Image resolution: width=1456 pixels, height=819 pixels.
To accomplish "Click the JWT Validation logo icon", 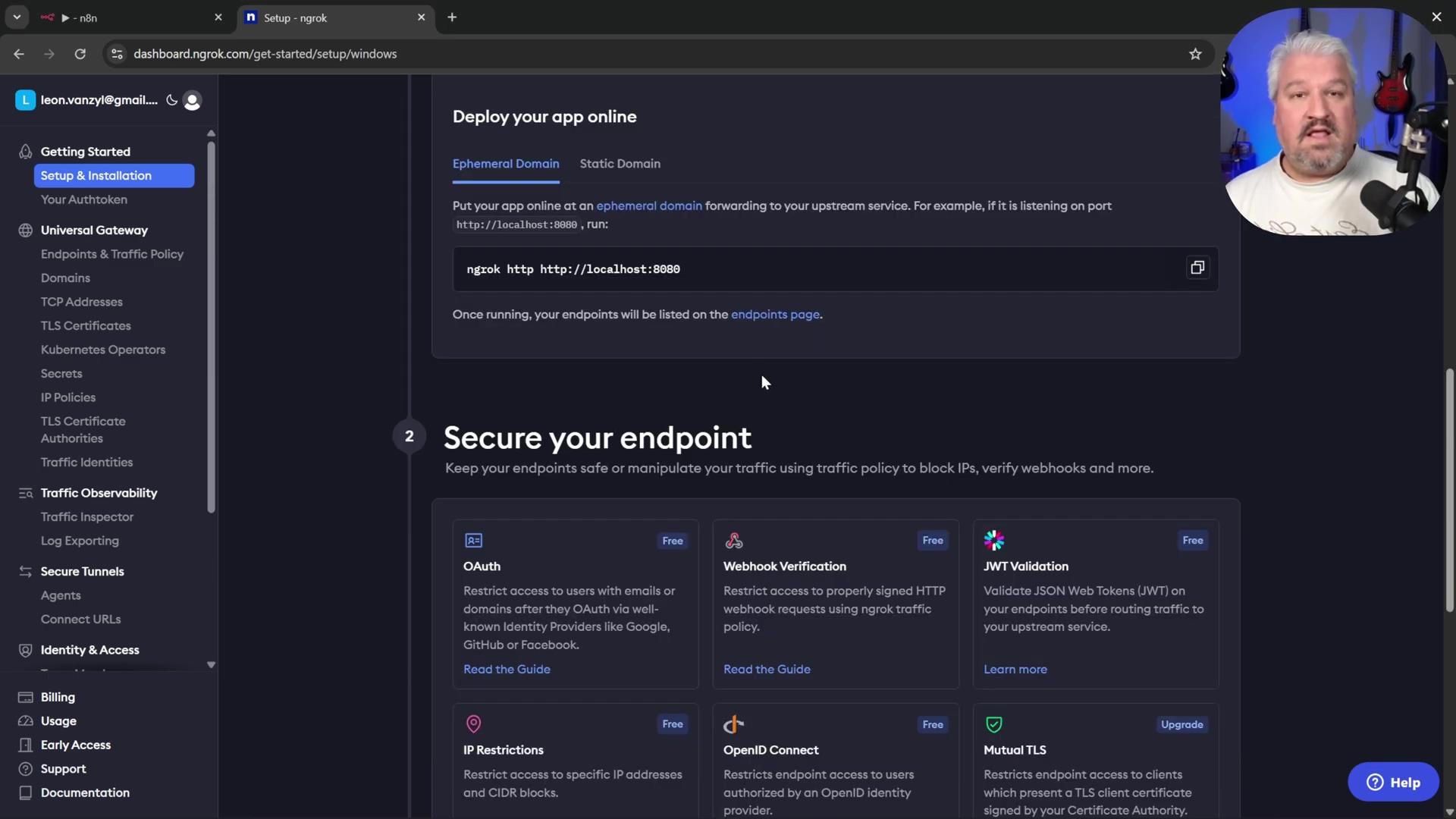I will coord(993,541).
